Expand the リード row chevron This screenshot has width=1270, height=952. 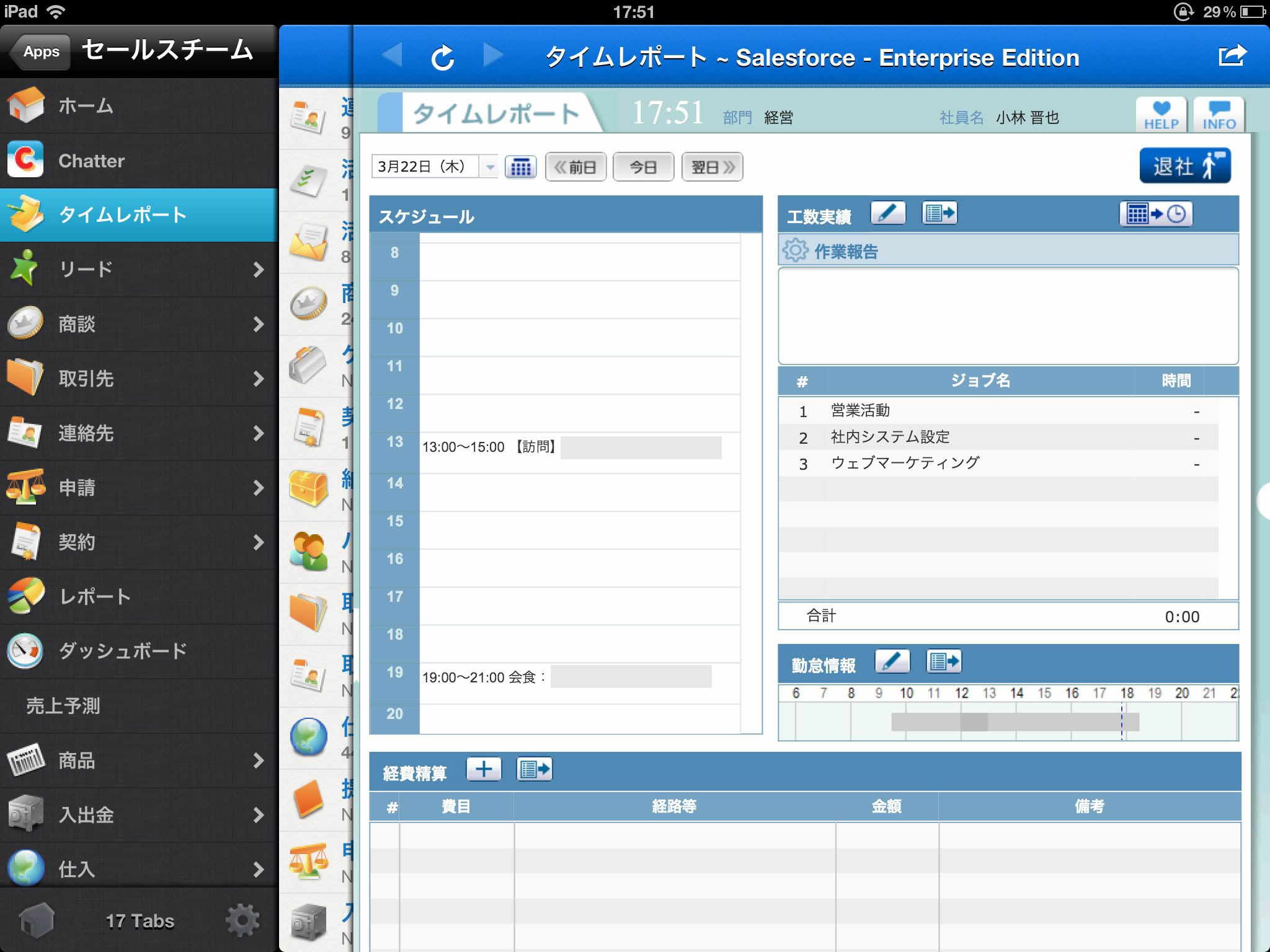tap(259, 269)
